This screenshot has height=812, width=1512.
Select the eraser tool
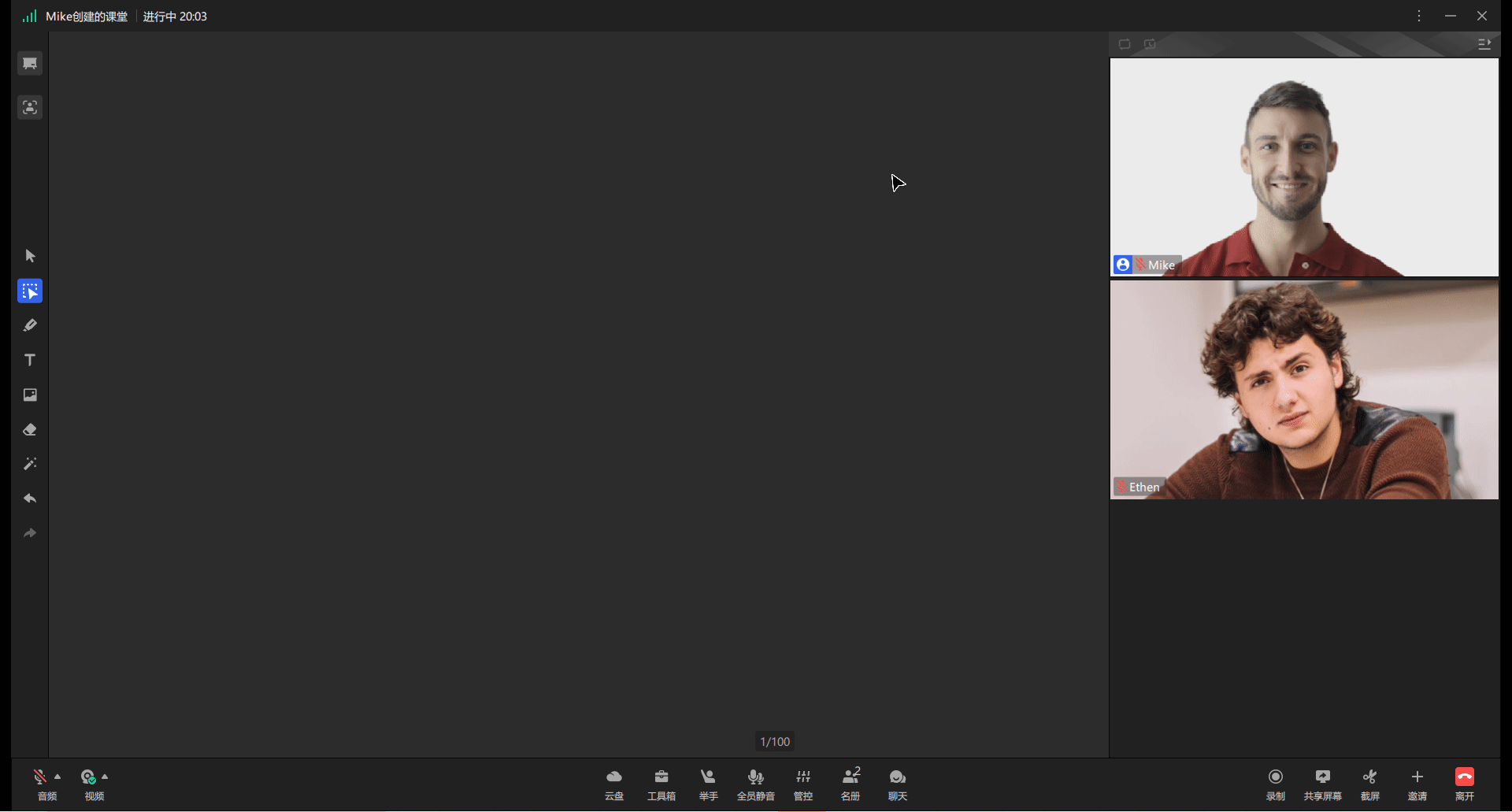[x=30, y=429]
